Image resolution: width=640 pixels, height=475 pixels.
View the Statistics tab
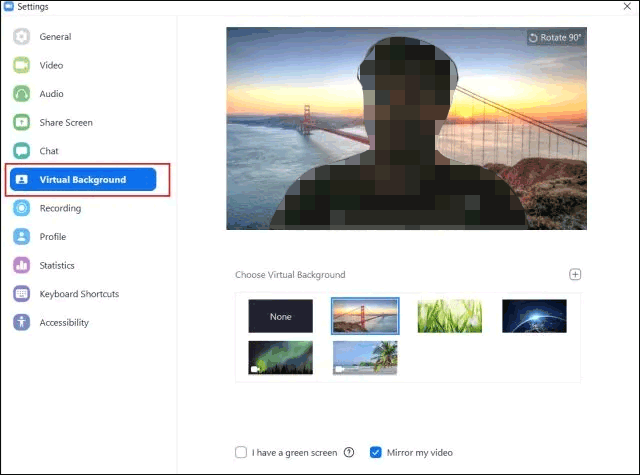(x=83, y=265)
